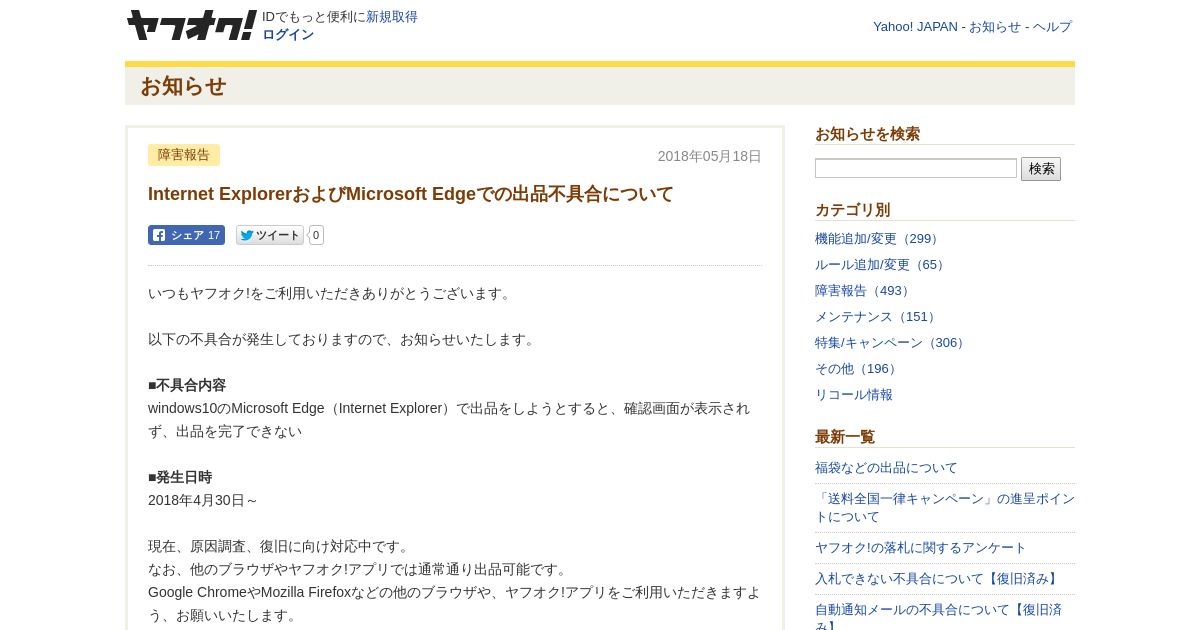Go to Yahoo! JAPAN top page
Image resolution: width=1200 pixels, height=630 pixels.
(x=915, y=27)
